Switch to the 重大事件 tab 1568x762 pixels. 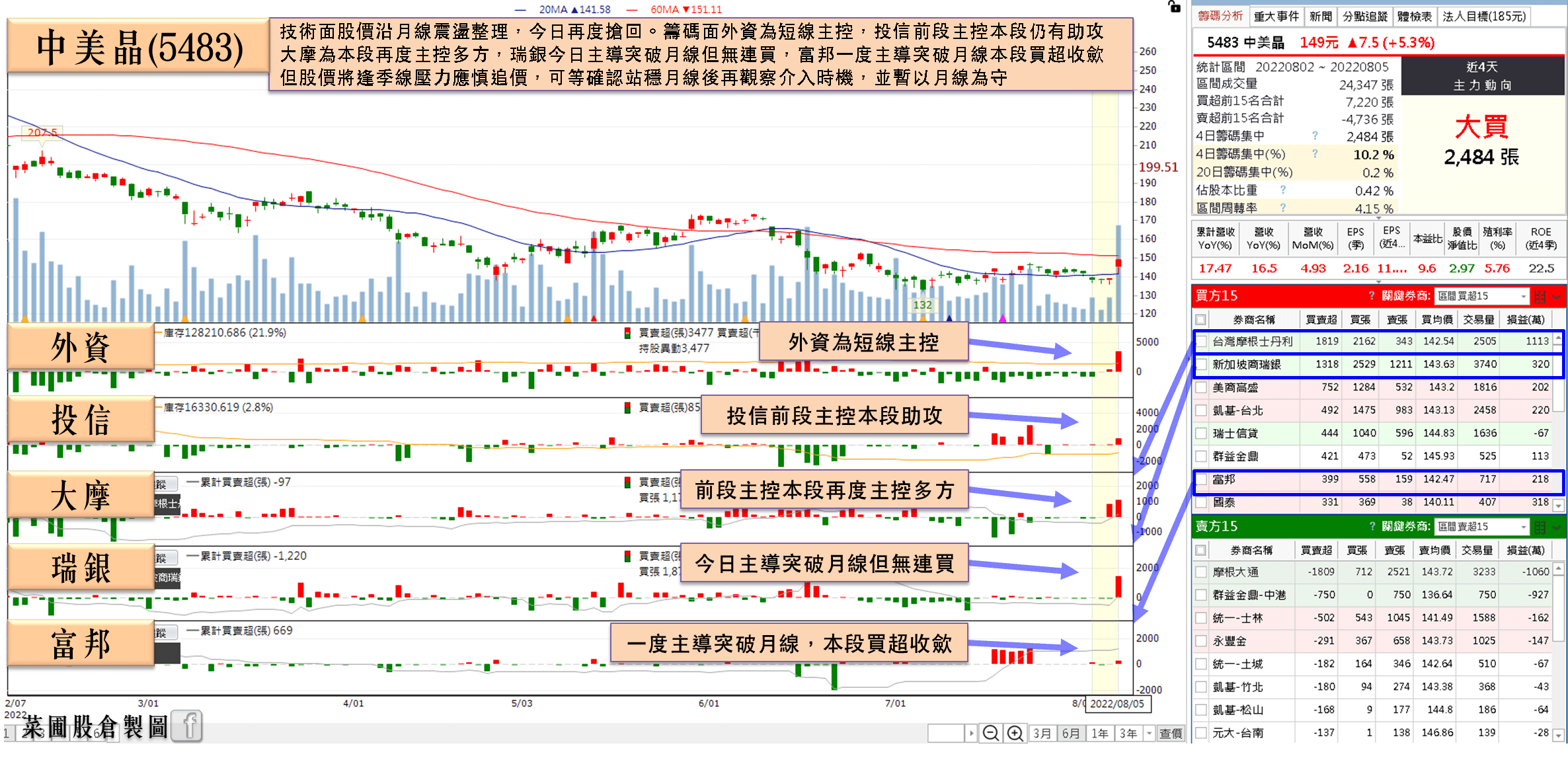point(1276,17)
